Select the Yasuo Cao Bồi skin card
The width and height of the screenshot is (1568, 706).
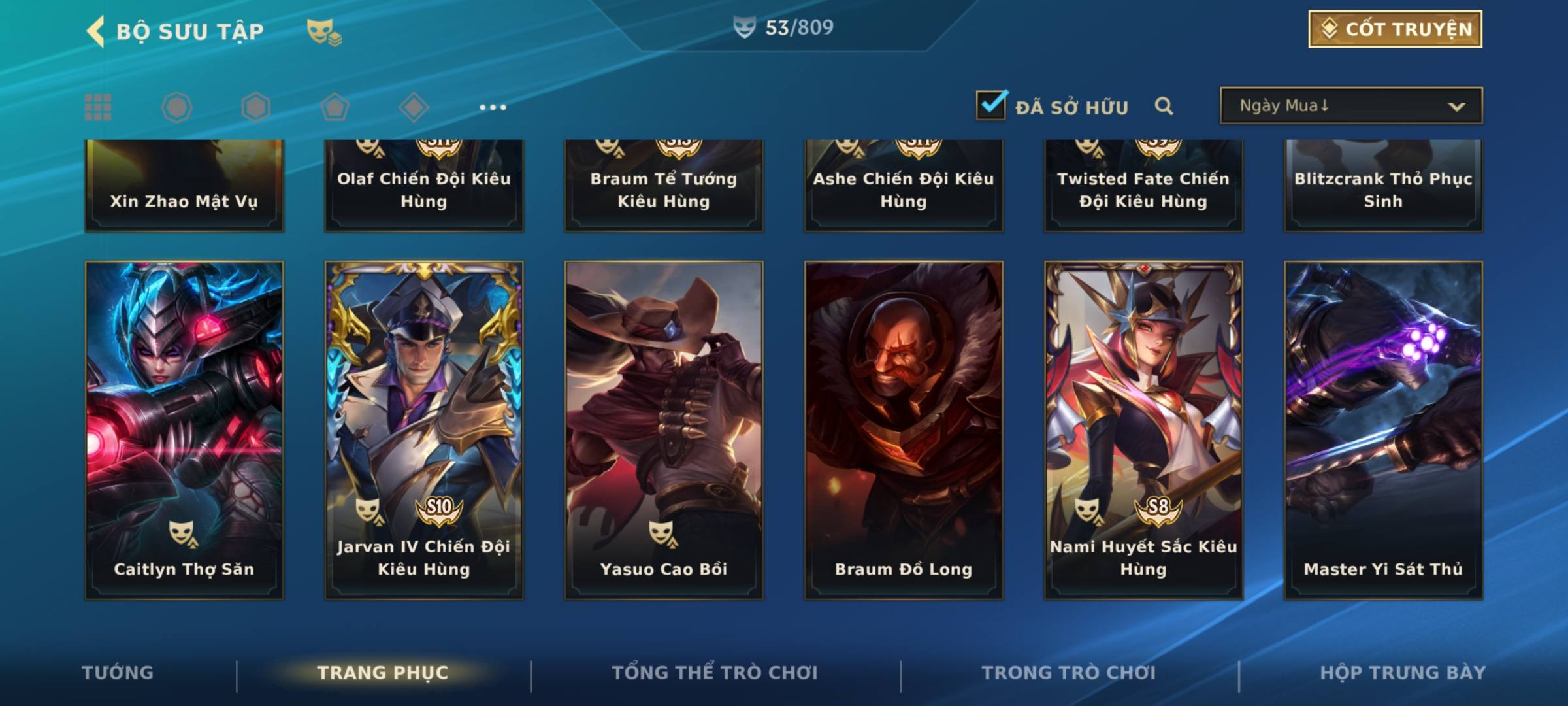click(664, 430)
